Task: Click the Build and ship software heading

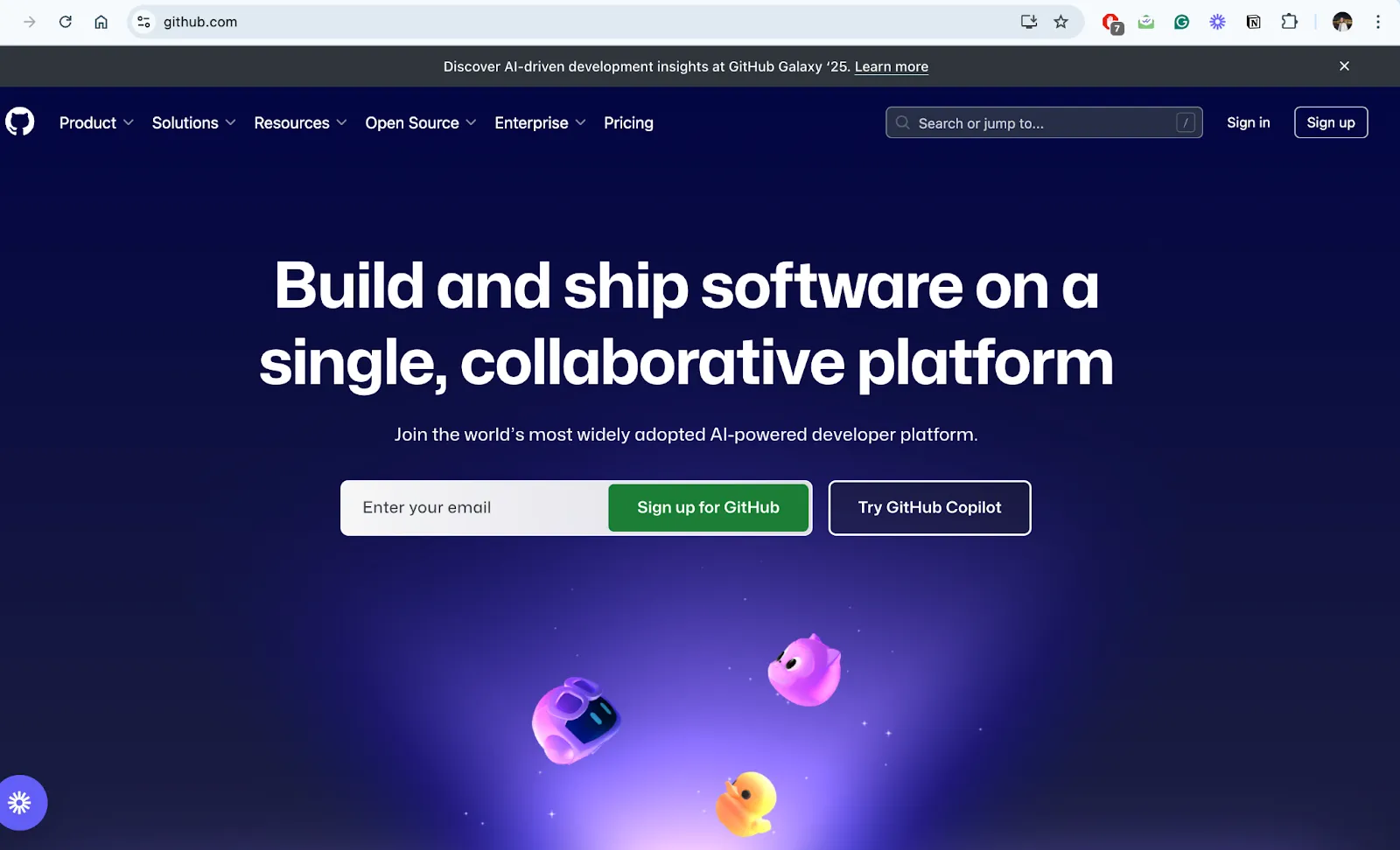Action: [686, 324]
